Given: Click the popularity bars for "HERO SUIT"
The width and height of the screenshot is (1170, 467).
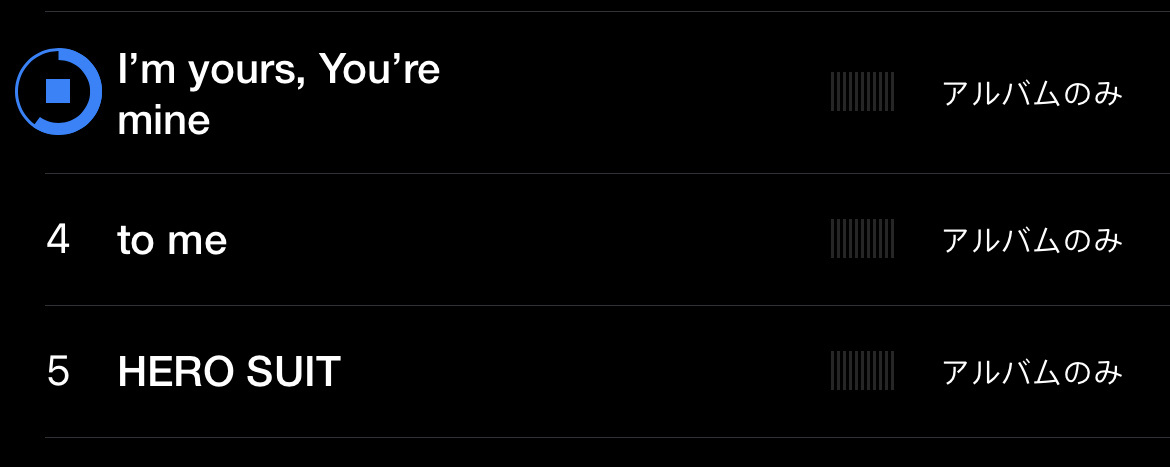Looking at the screenshot, I should [x=862, y=371].
